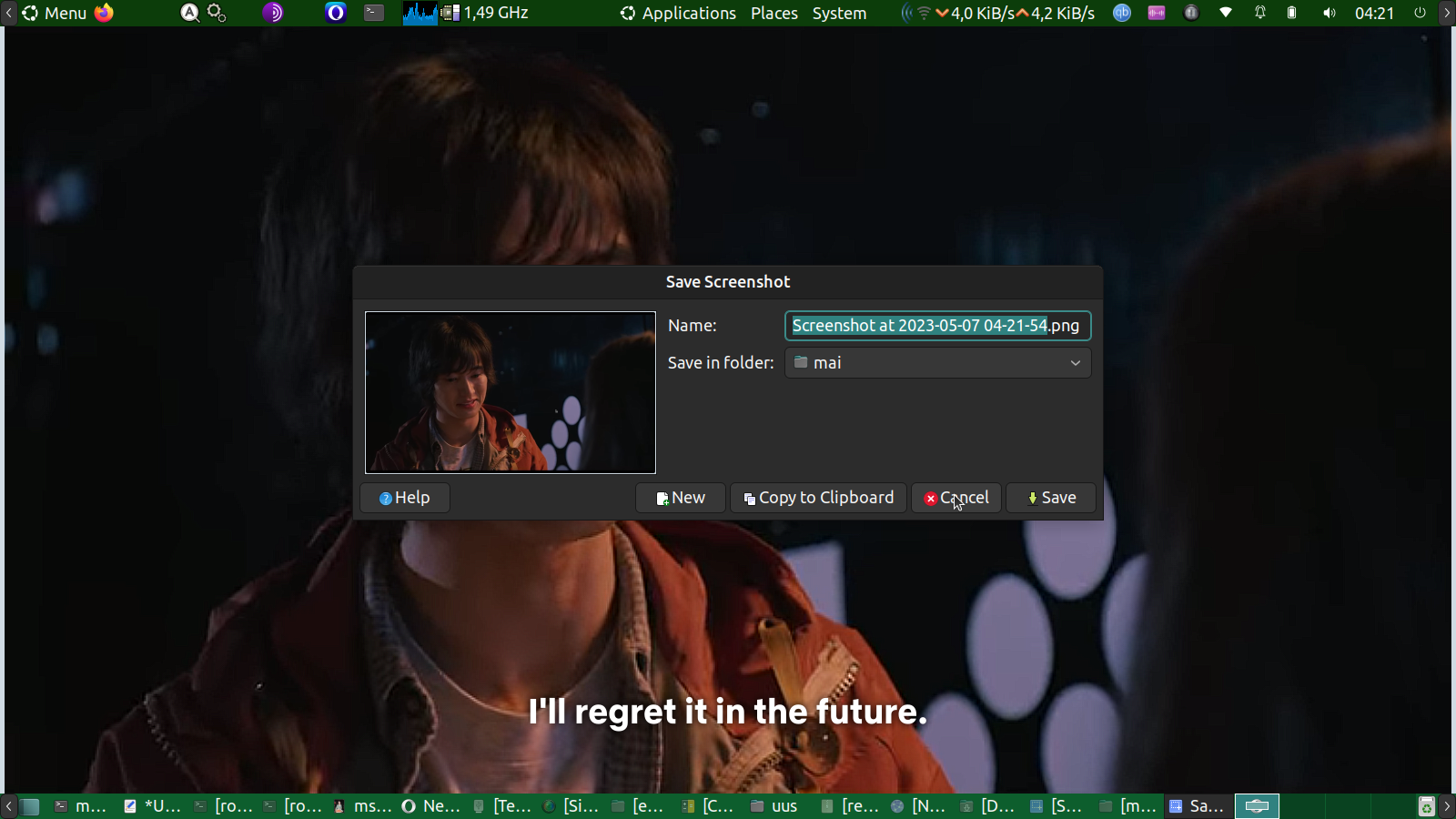Check the battery status icon
The image size is (1456, 819).
[1292, 13]
